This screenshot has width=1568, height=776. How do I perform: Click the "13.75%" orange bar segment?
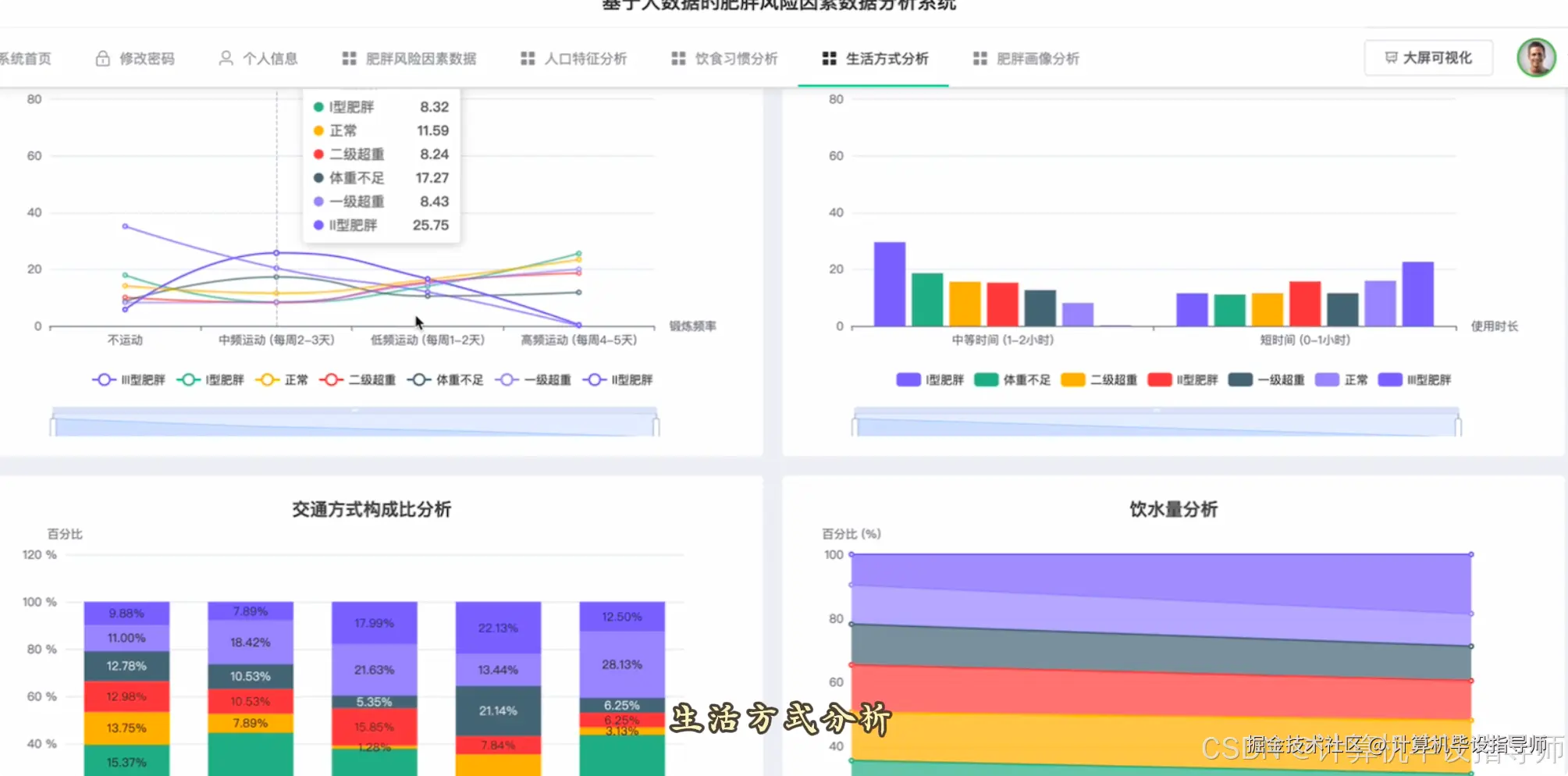tap(126, 728)
